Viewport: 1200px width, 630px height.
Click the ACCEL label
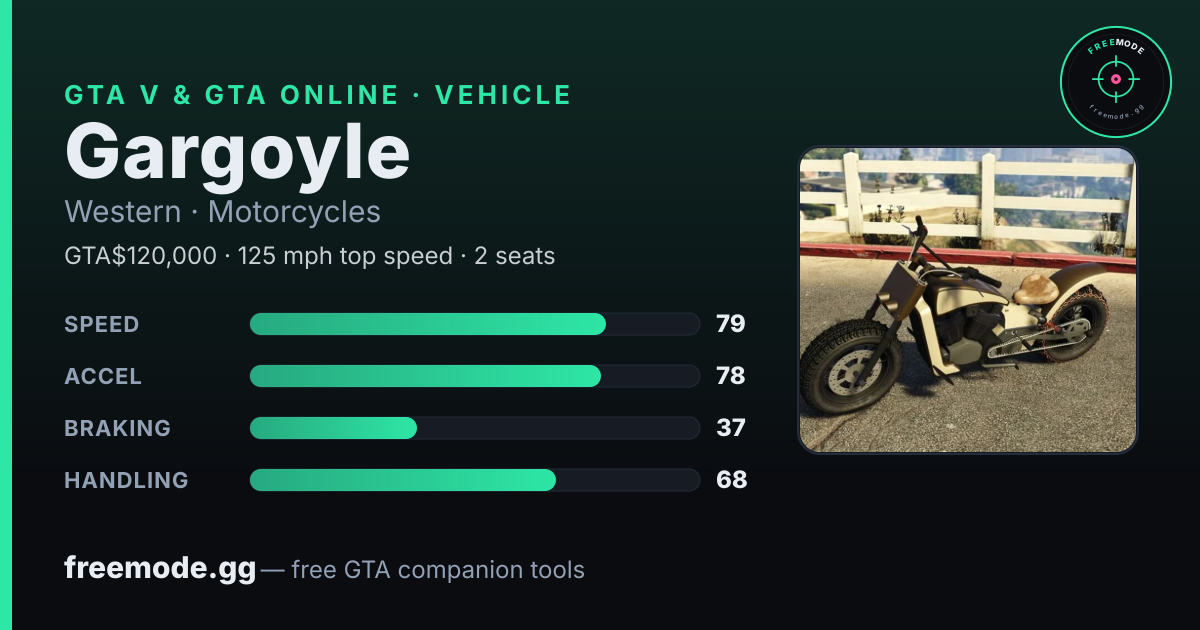click(x=103, y=376)
